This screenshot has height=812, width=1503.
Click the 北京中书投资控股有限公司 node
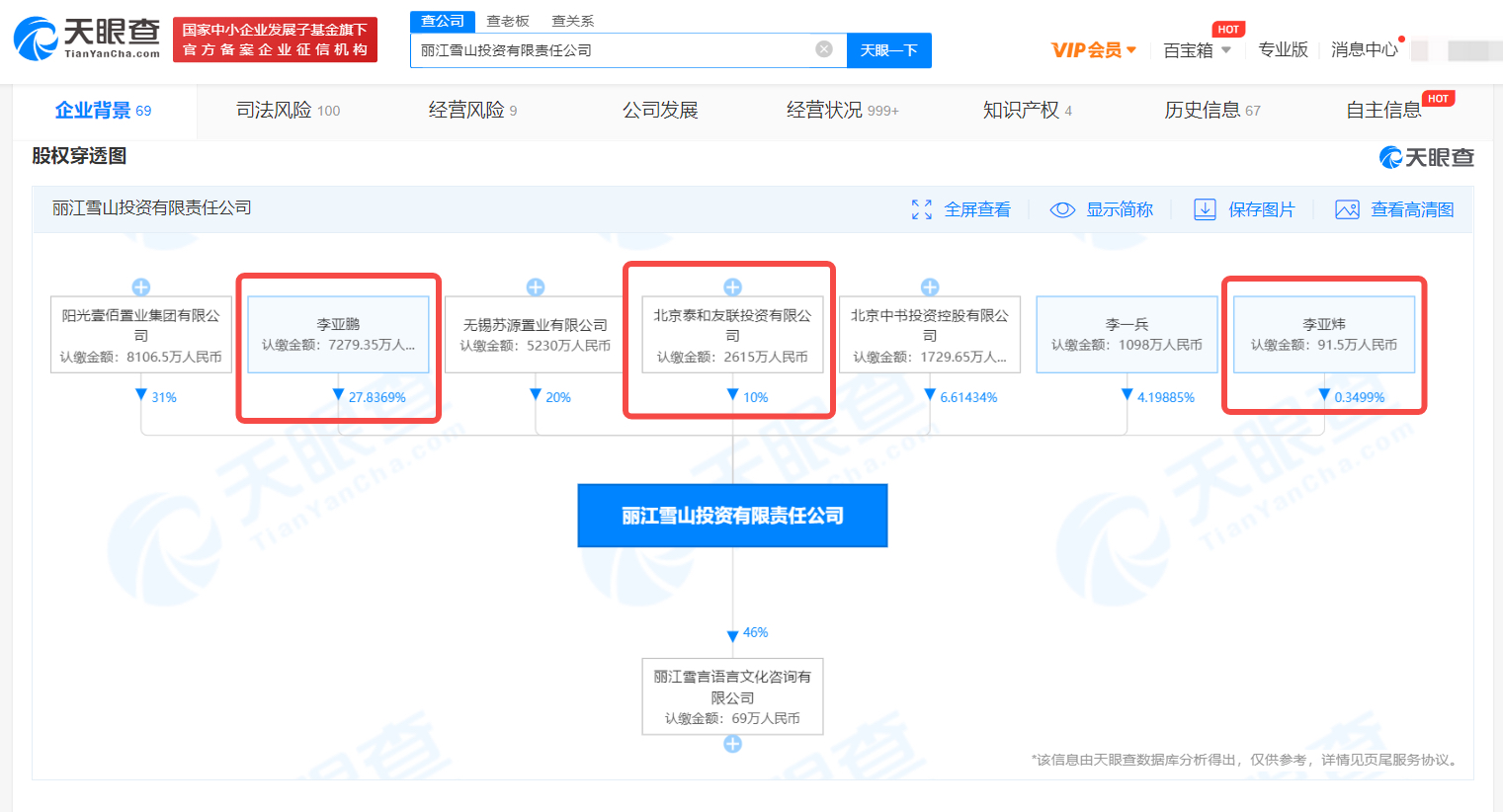point(930,335)
